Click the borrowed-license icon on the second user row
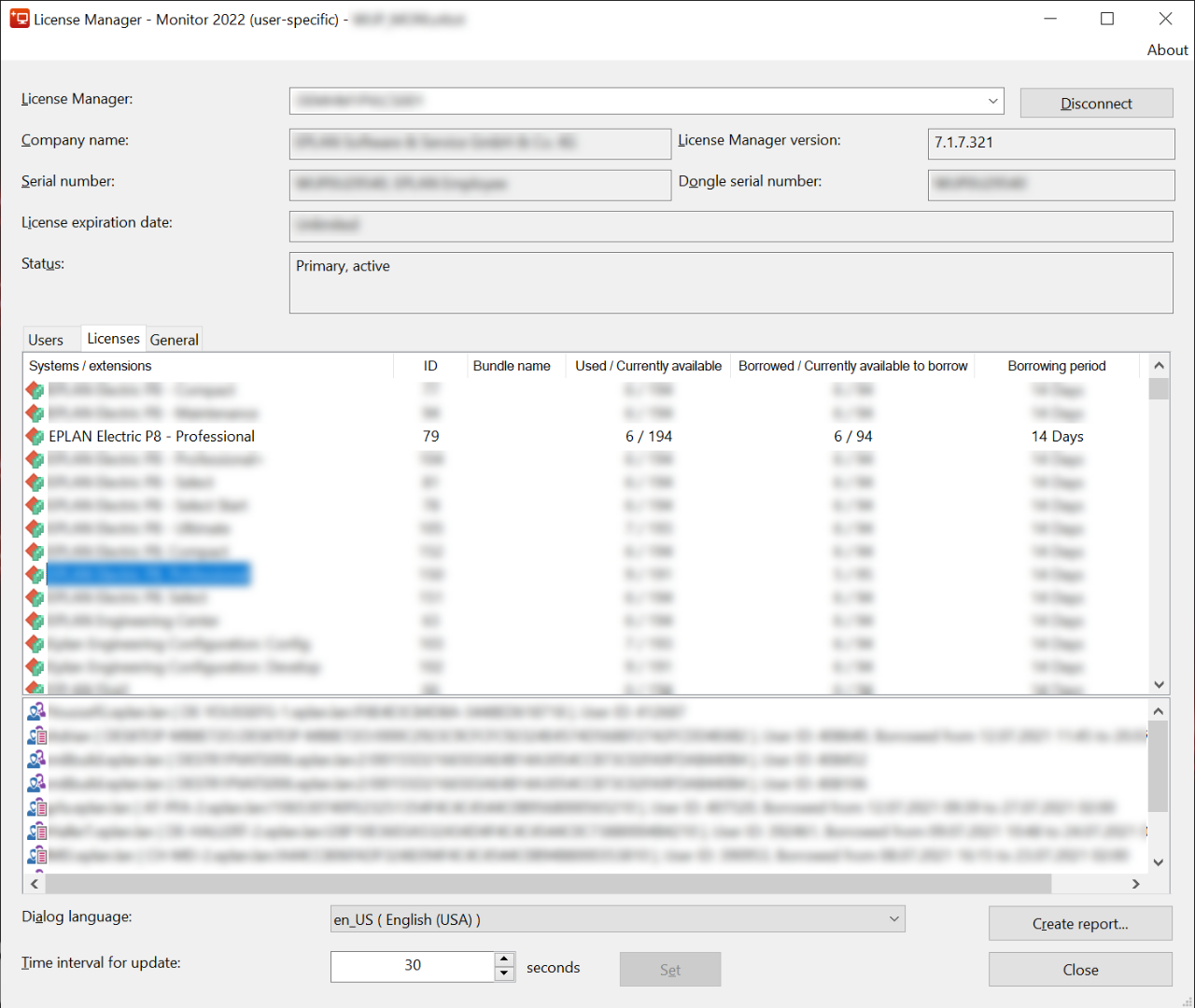 coord(35,736)
